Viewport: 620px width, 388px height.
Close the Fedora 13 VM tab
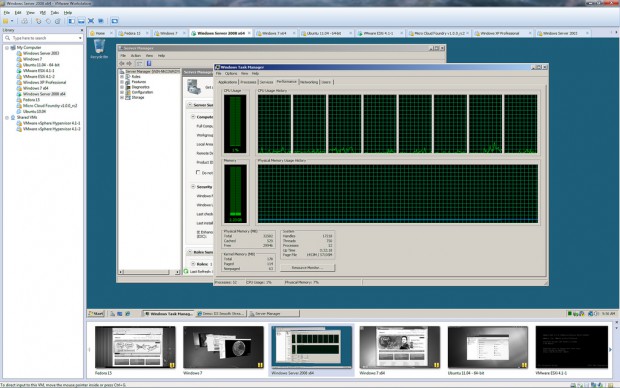[x=147, y=33]
